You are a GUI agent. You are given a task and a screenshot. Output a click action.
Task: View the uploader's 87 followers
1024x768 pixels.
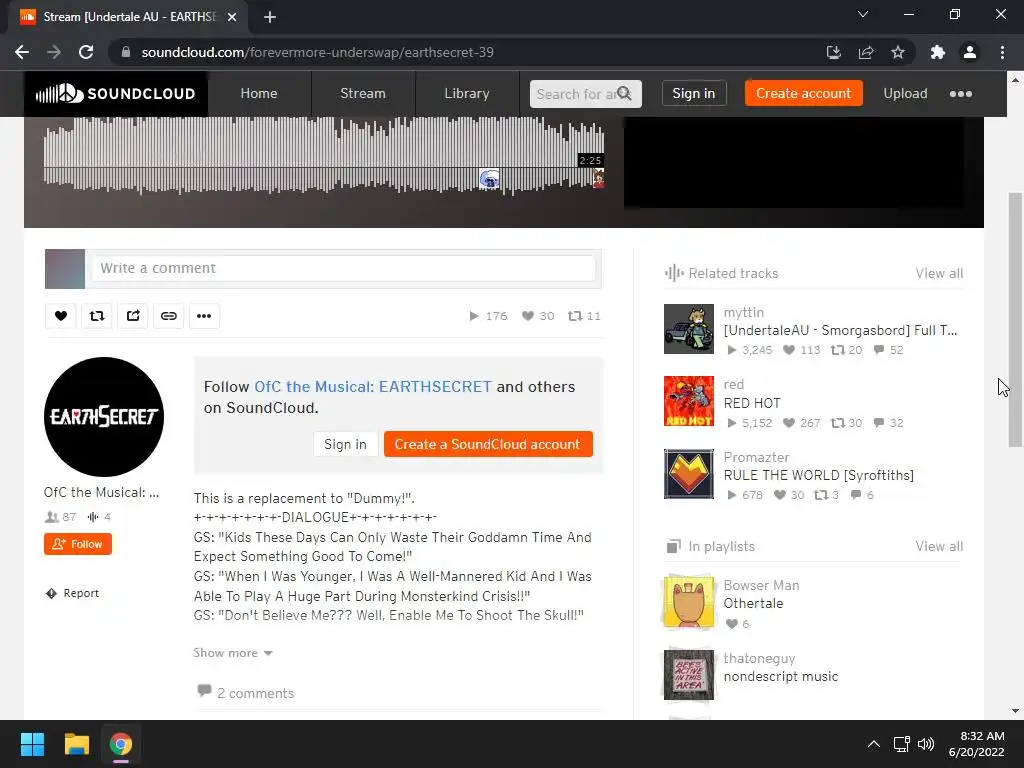60,517
